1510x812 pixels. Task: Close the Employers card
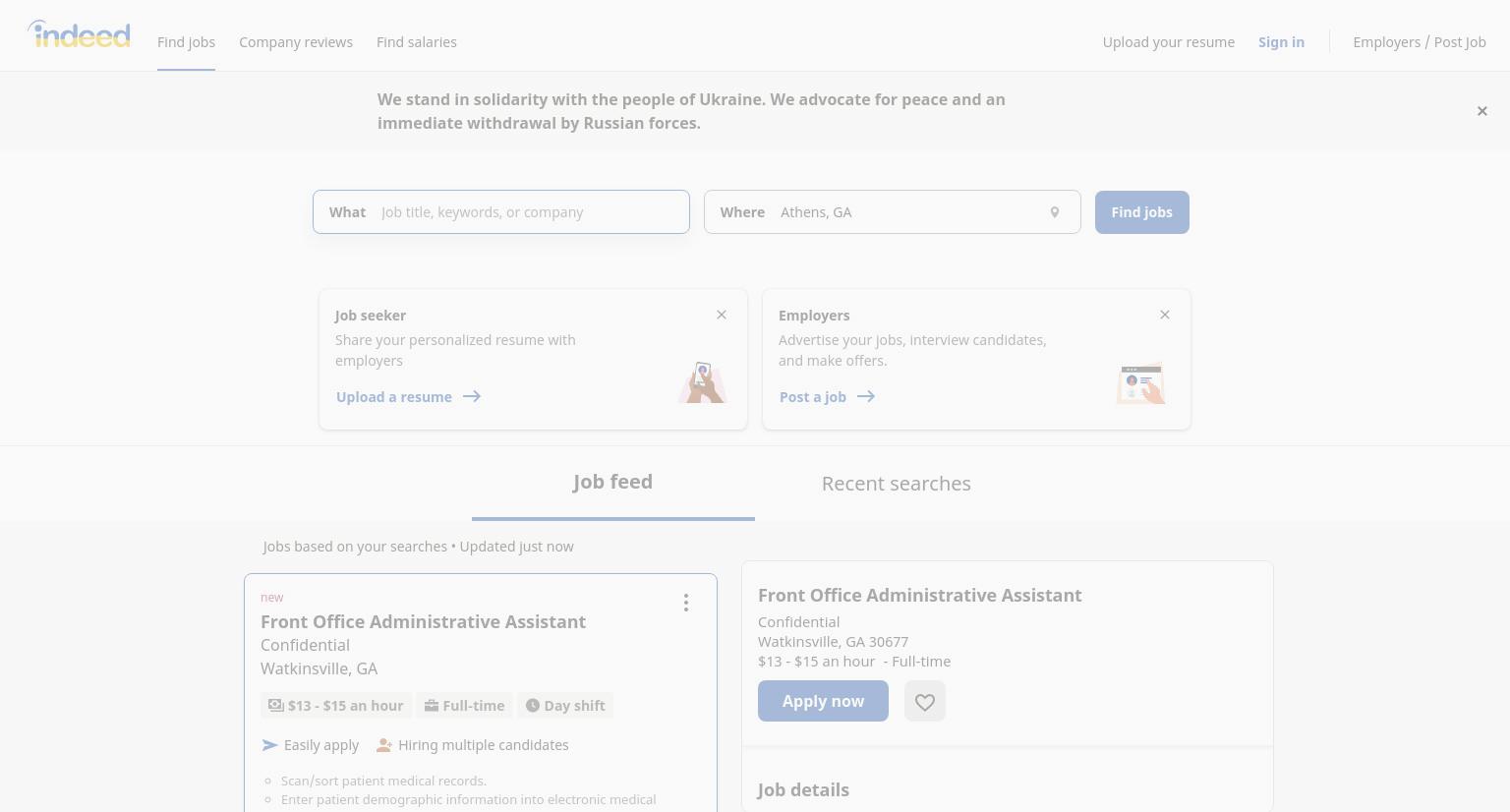pos(1165,315)
